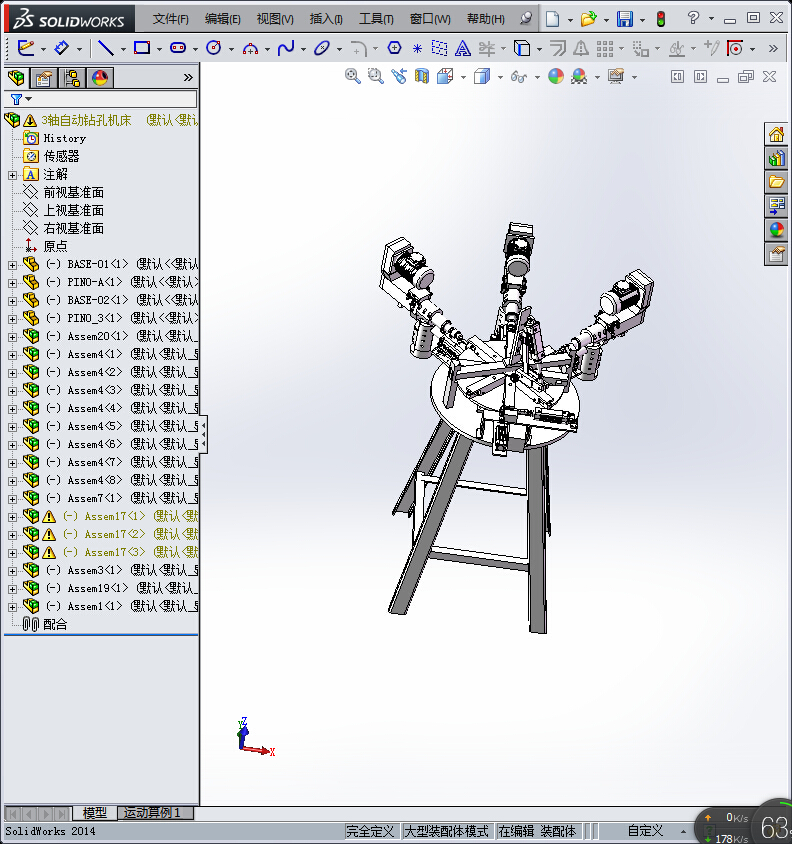Expand more FeatureManager tabs chevron

(188, 78)
